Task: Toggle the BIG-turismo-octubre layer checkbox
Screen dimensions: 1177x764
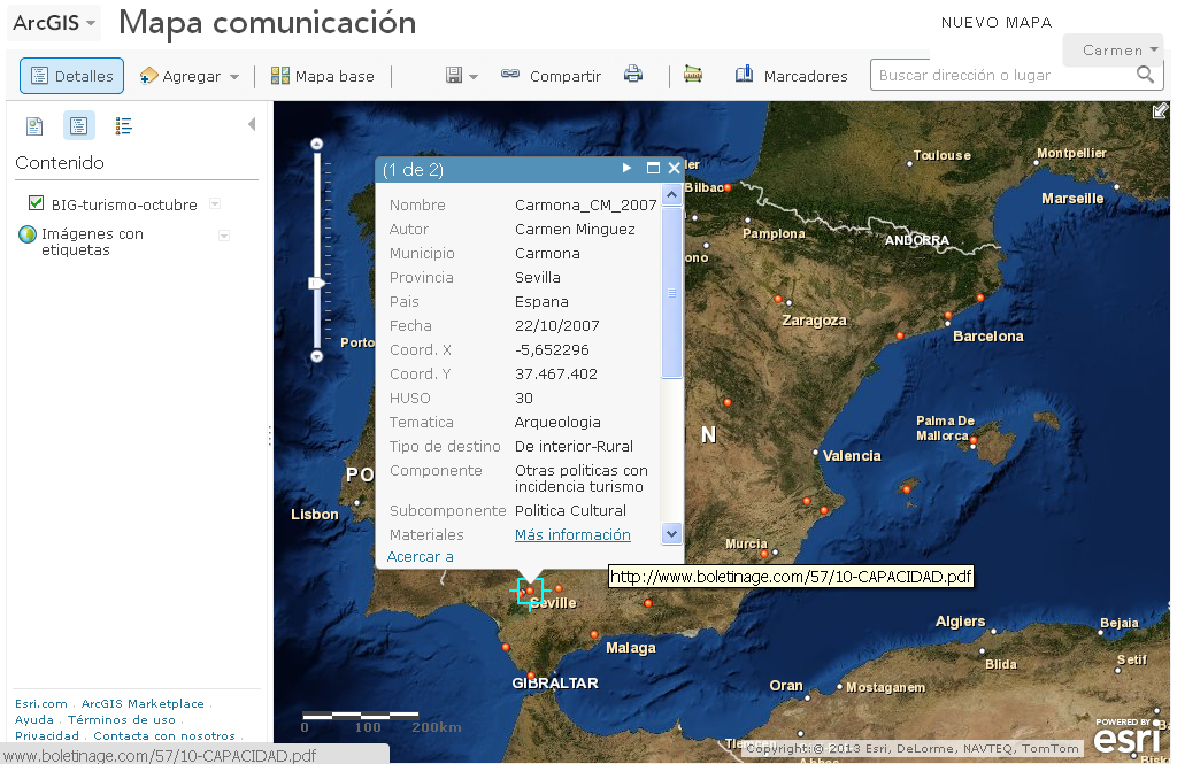Action: (x=36, y=203)
